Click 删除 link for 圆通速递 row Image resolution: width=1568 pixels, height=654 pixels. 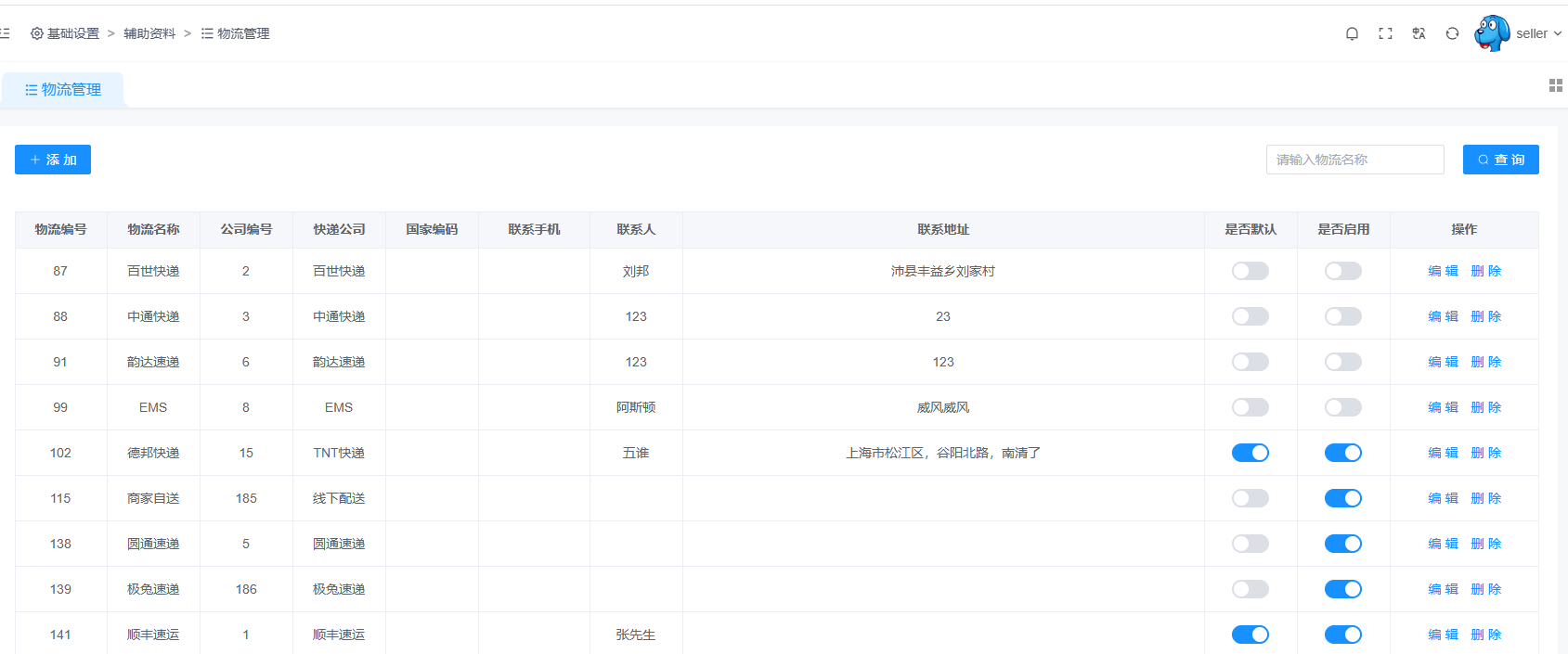(1485, 544)
